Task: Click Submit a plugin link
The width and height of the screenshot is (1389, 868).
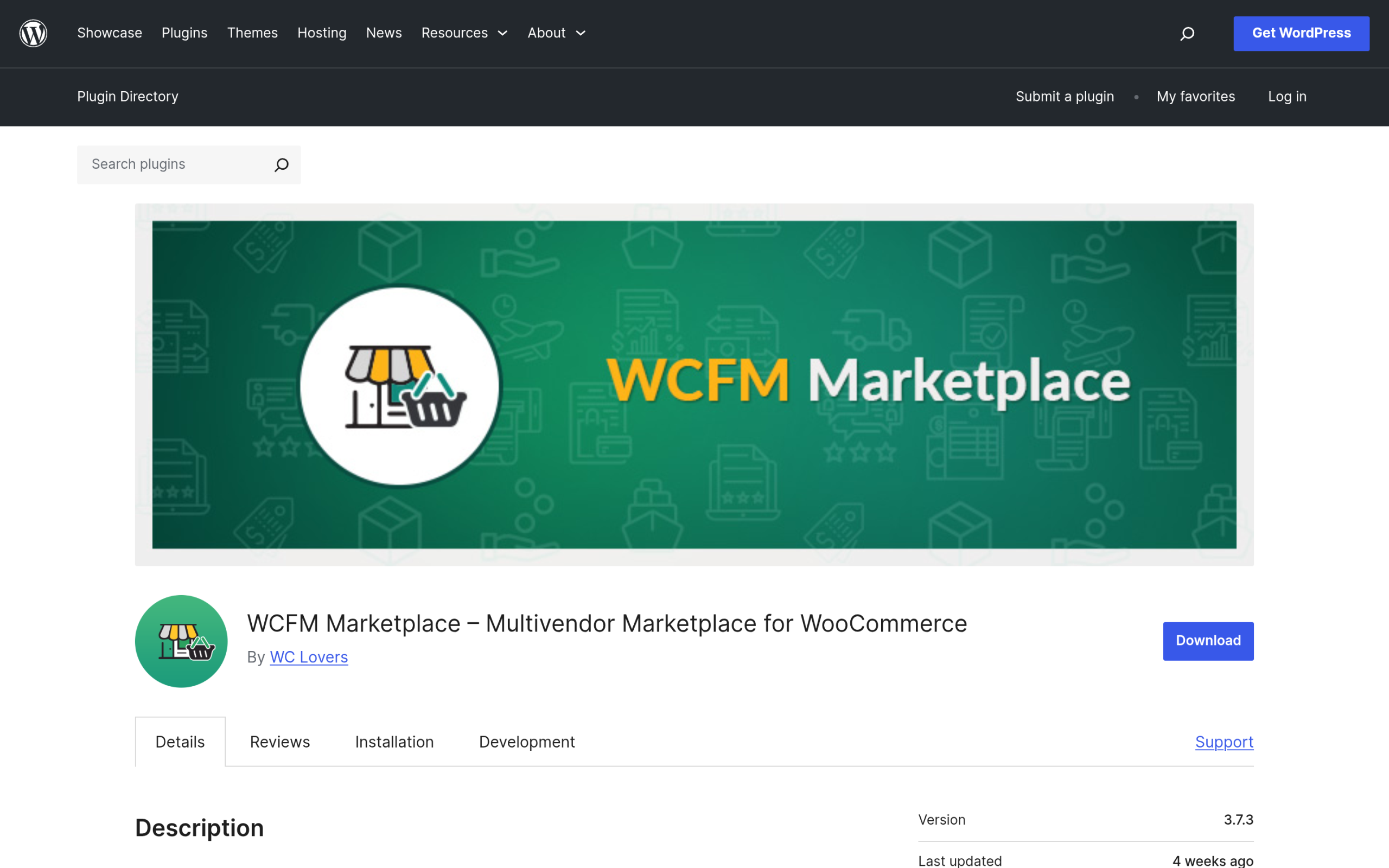Action: point(1065,97)
